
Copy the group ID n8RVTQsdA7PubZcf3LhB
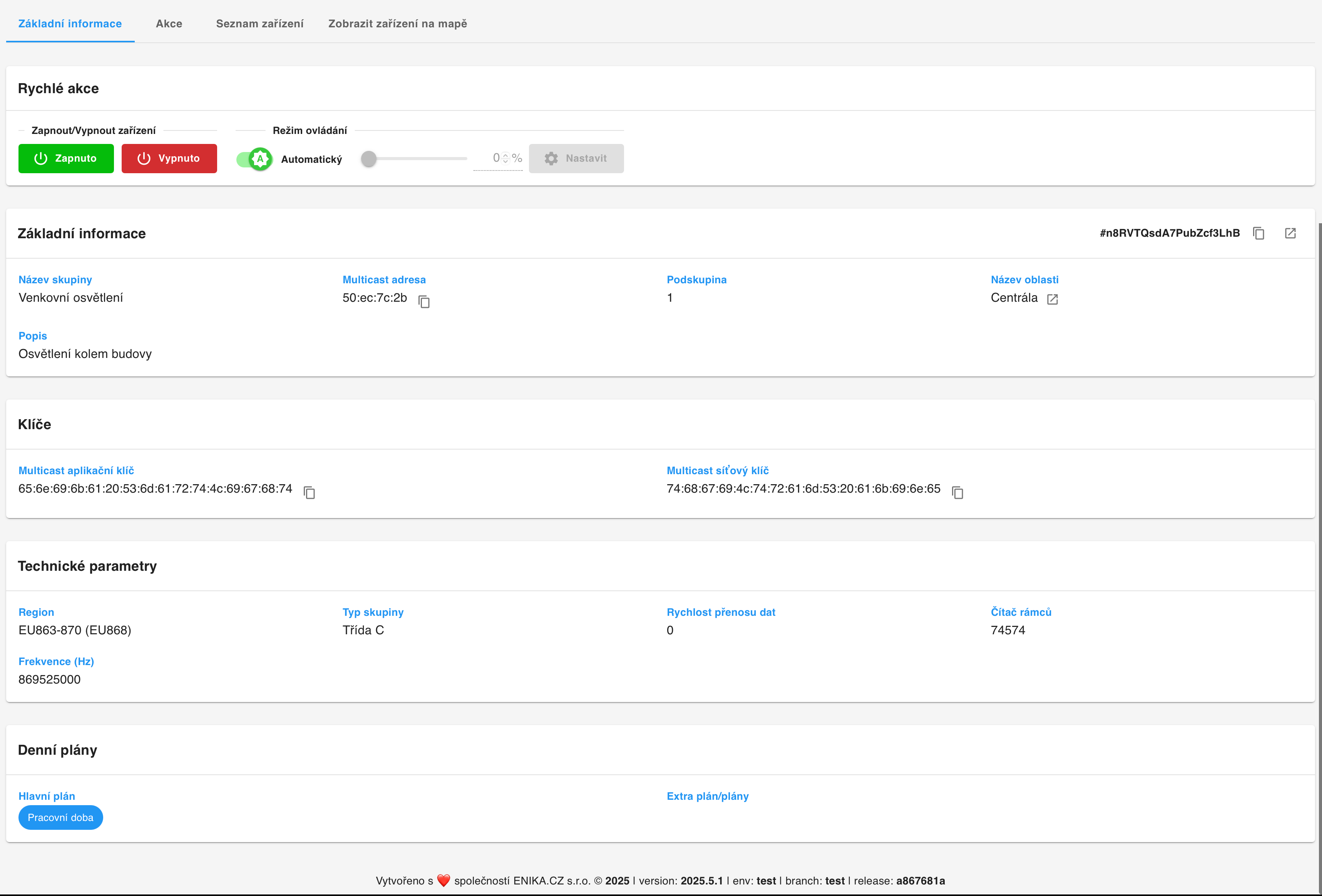point(1258,233)
